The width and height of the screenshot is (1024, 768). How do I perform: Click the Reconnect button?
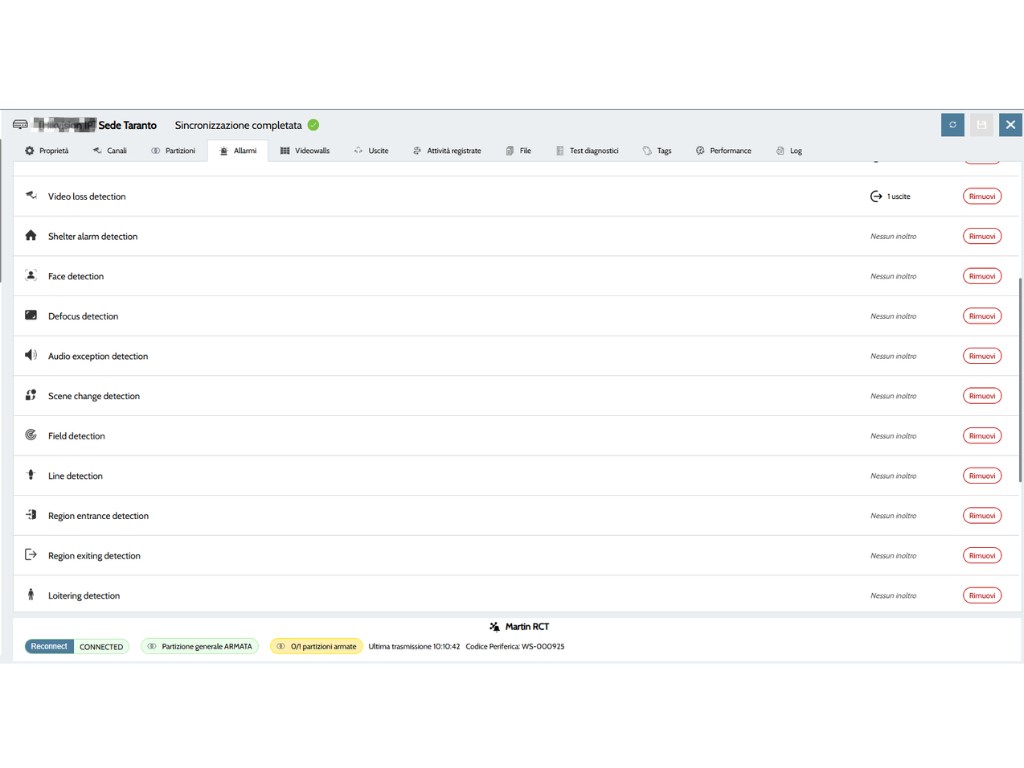click(x=49, y=646)
